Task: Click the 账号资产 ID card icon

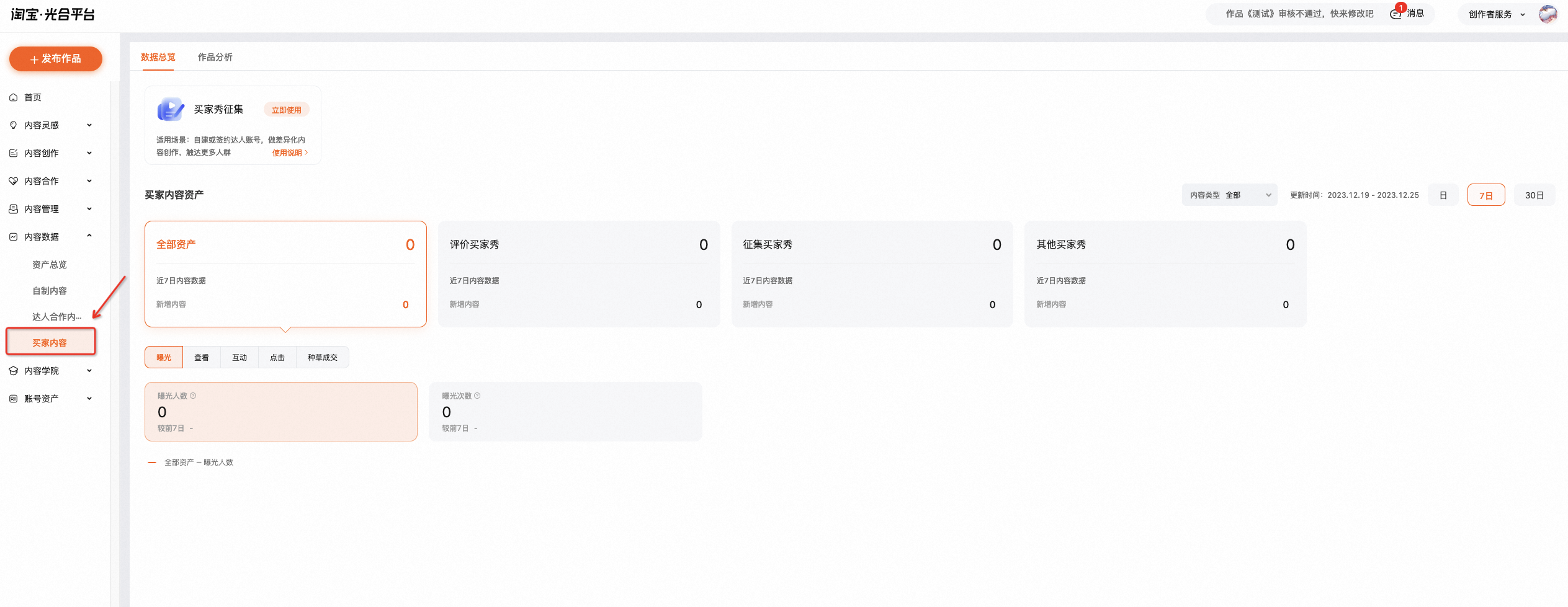Action: pos(13,399)
